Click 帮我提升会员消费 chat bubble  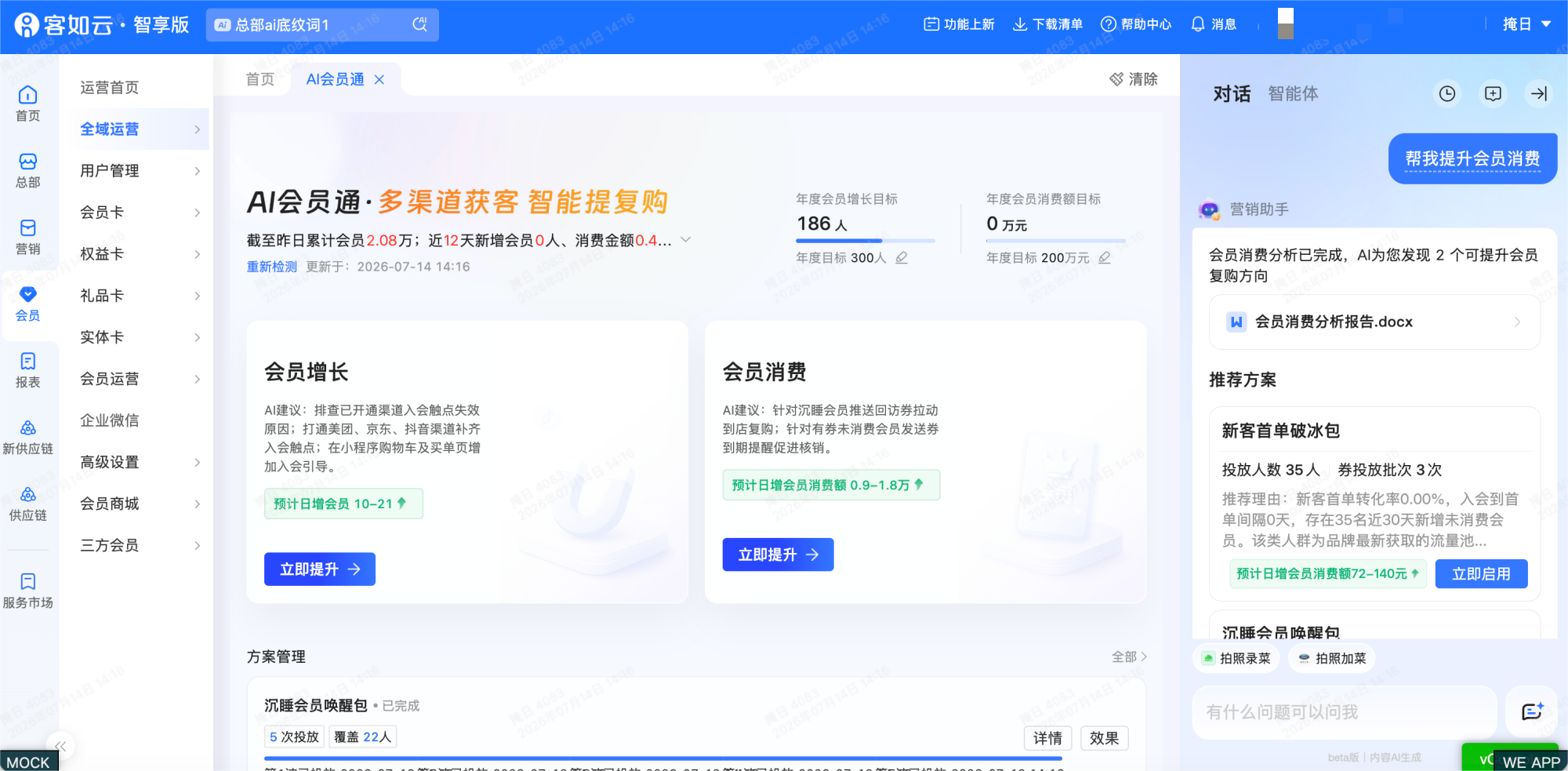click(x=1472, y=158)
